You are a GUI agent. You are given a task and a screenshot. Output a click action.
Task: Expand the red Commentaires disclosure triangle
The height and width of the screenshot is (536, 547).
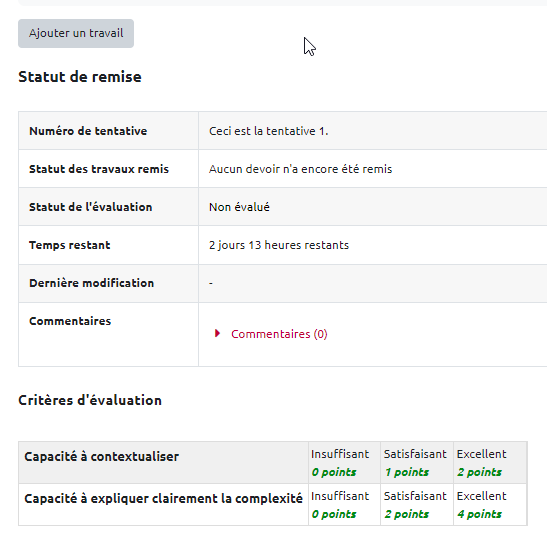[x=217, y=334]
